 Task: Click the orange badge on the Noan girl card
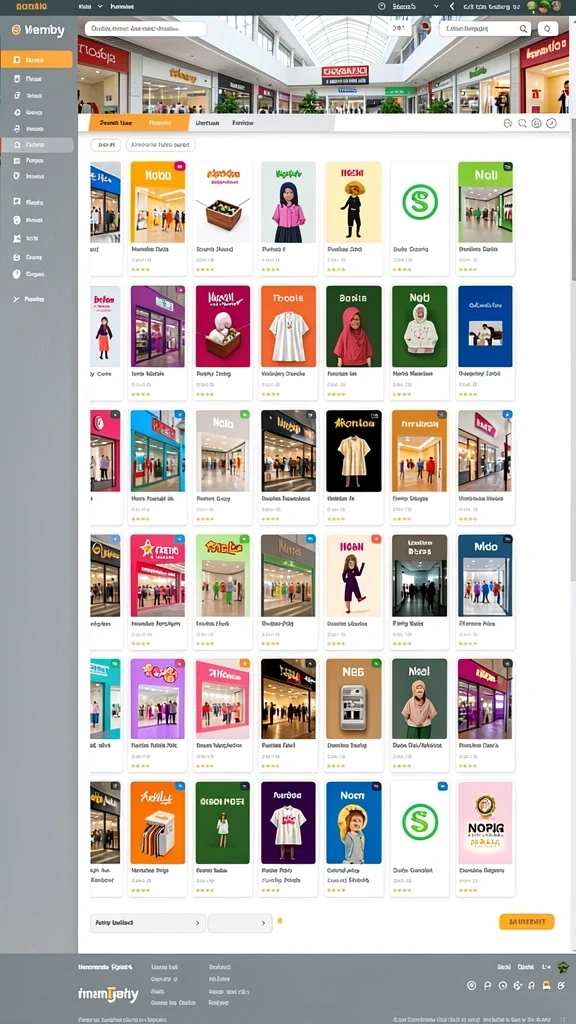(x=376, y=539)
